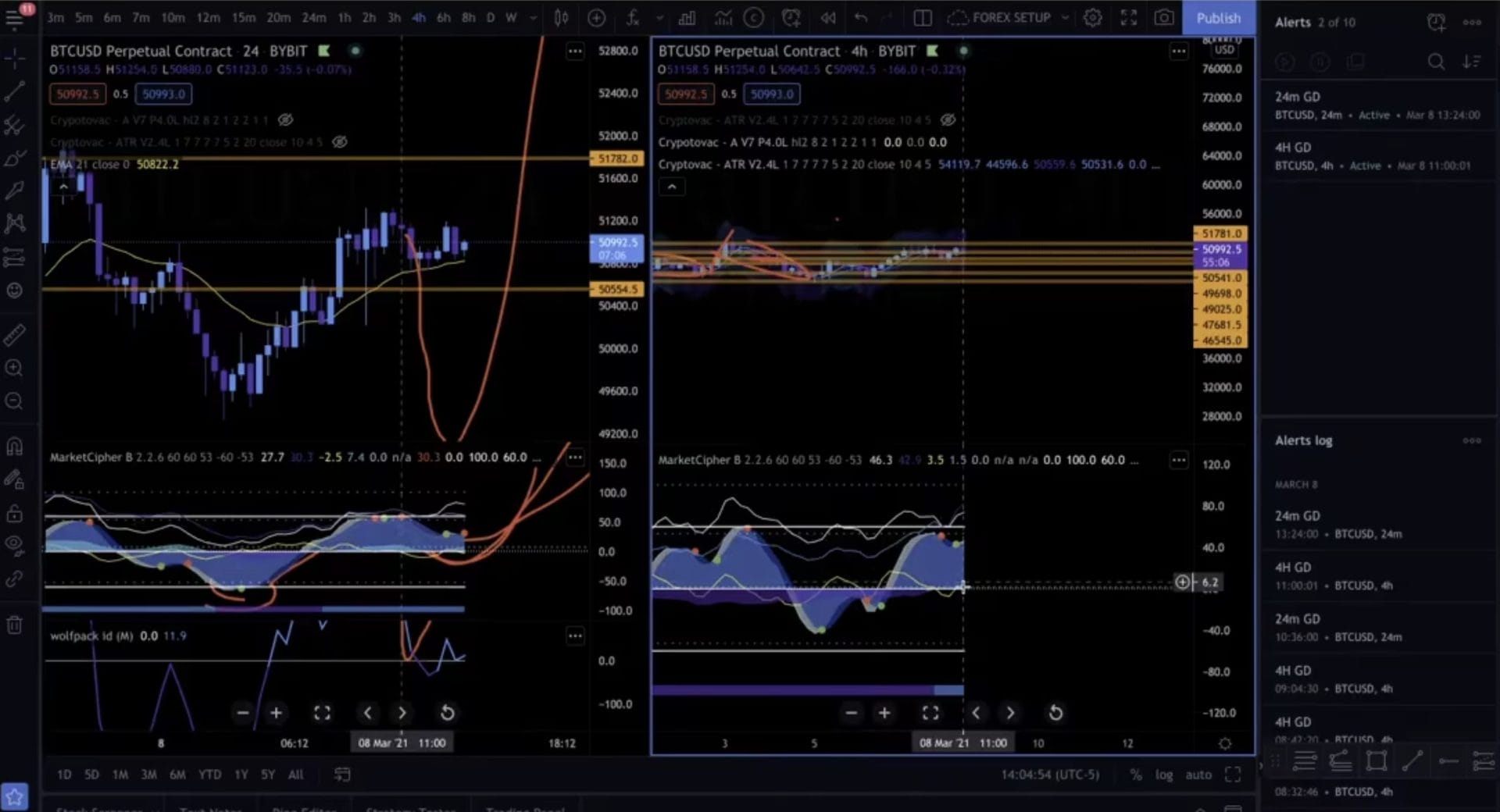Switch to the D timeframe
Viewport: 1500px width, 812px height.
click(490, 17)
